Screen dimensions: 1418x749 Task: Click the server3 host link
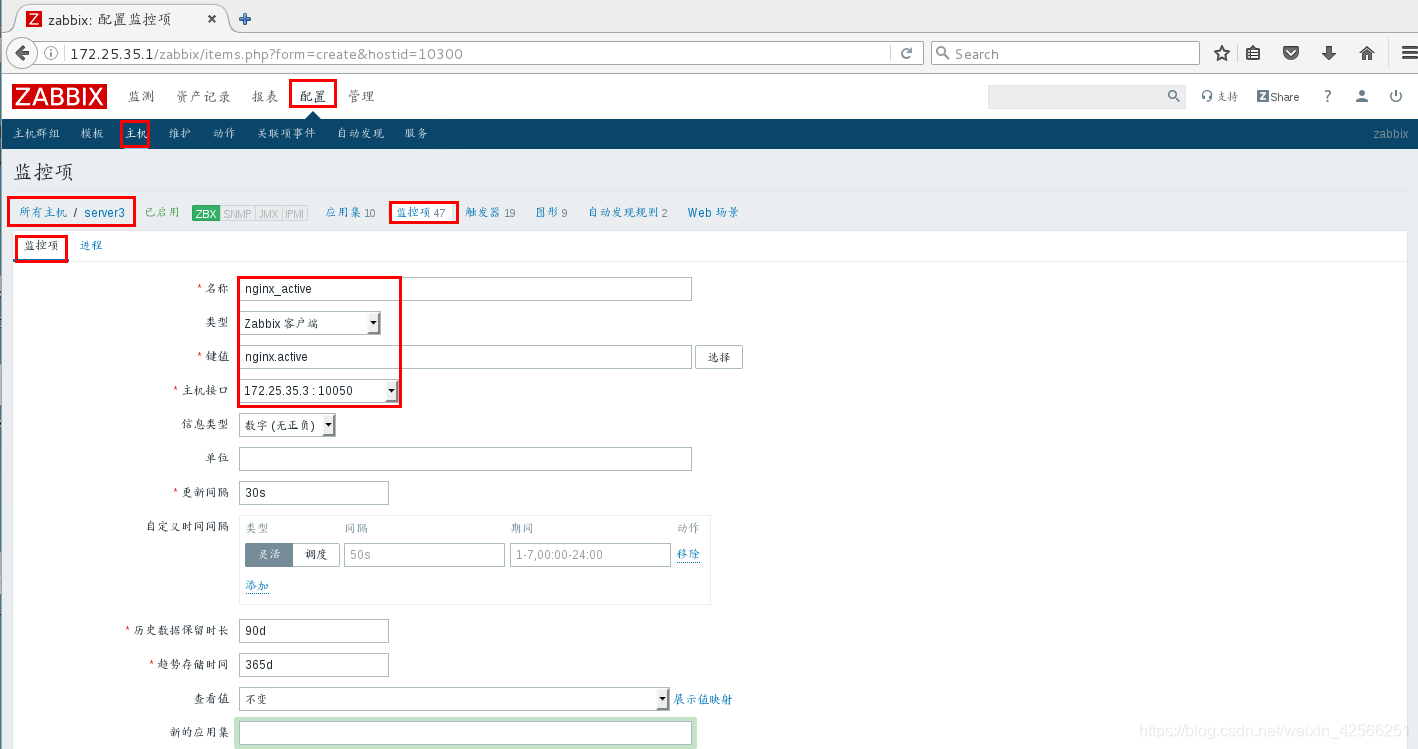[105, 212]
